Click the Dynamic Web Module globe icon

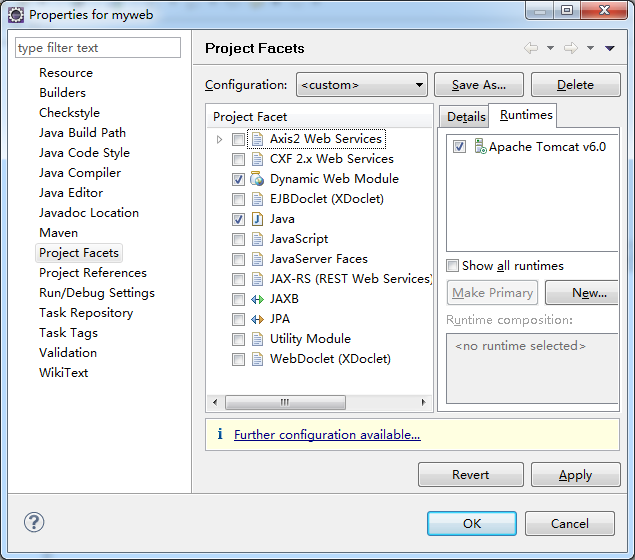(x=257, y=179)
